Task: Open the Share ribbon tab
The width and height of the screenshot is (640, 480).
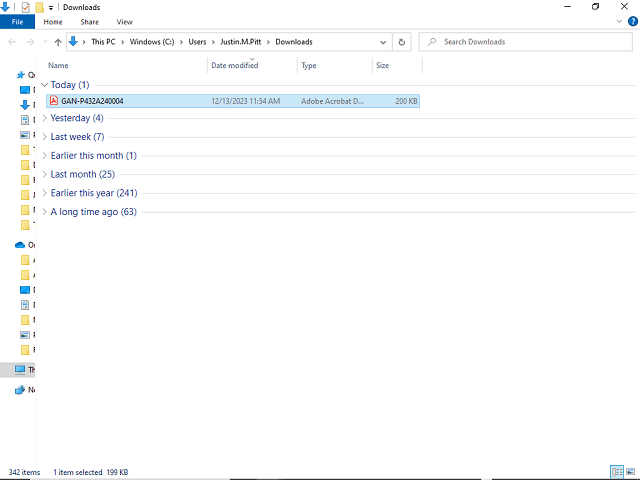Action: [x=89, y=21]
